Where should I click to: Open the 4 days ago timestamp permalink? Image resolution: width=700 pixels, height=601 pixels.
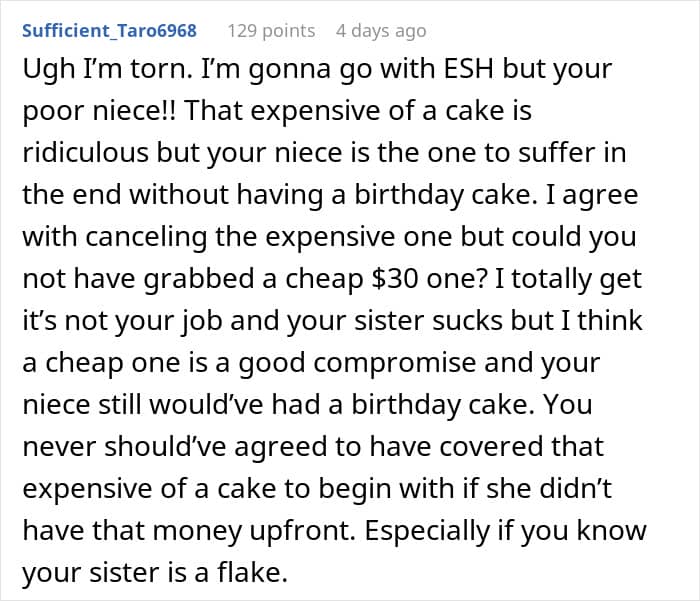pos(381,31)
